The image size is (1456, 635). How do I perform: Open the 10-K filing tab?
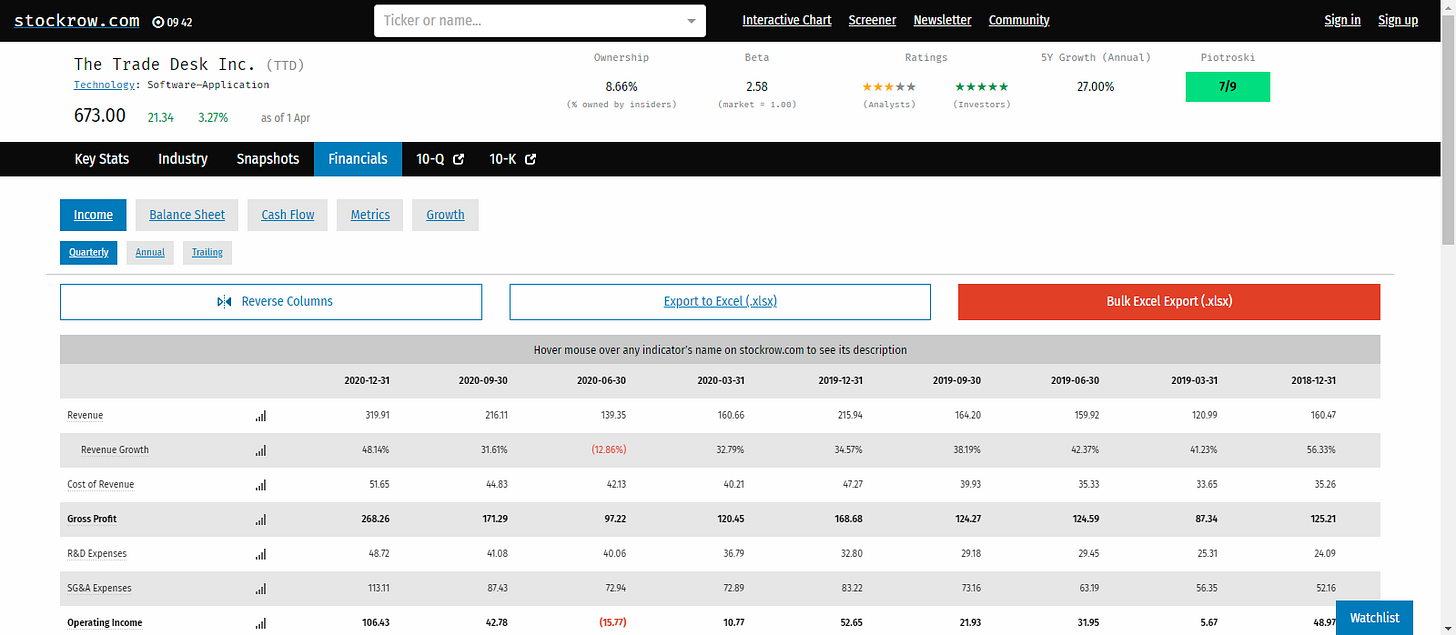(512, 159)
